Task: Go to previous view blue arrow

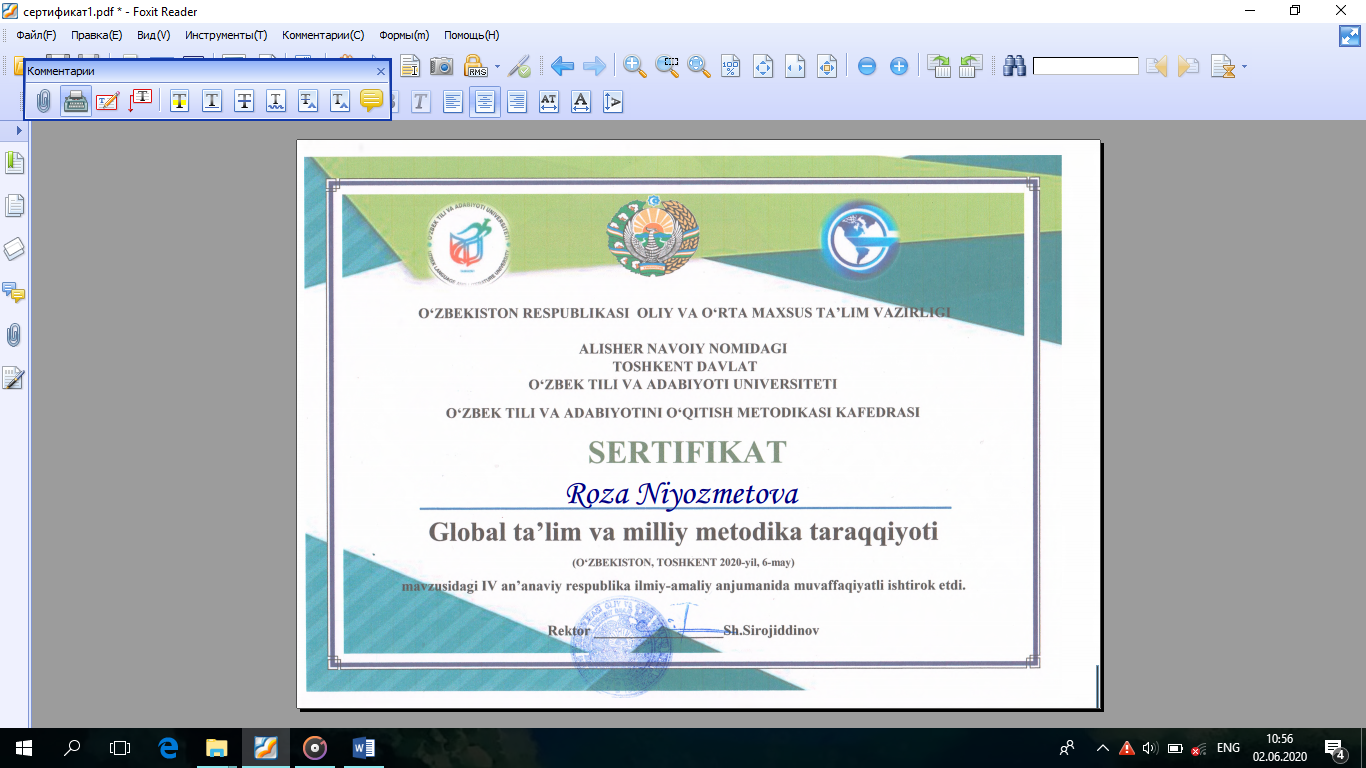Action: pos(562,67)
